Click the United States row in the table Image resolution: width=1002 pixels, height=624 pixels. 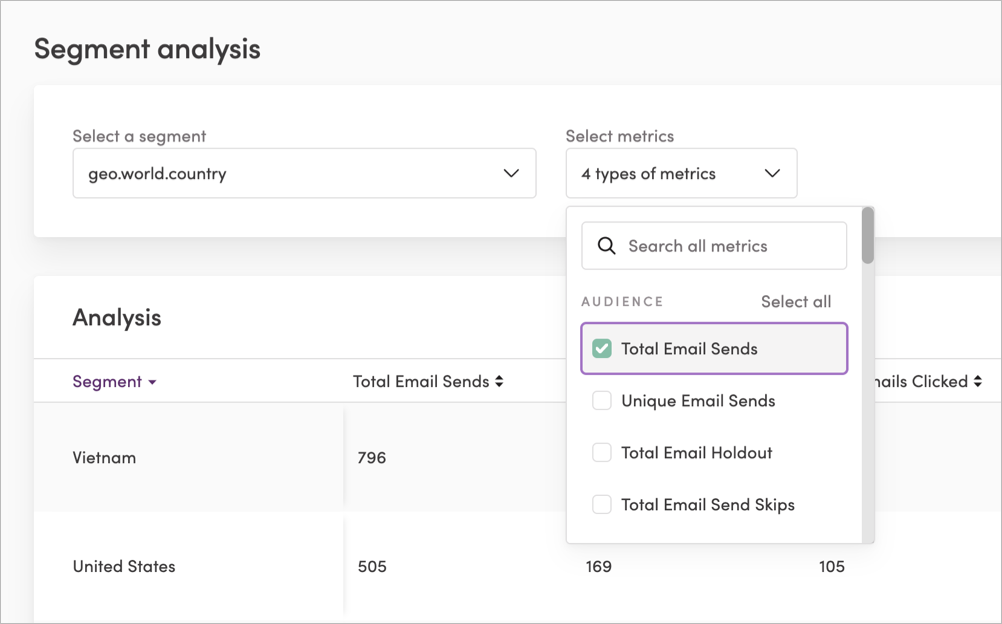123,566
